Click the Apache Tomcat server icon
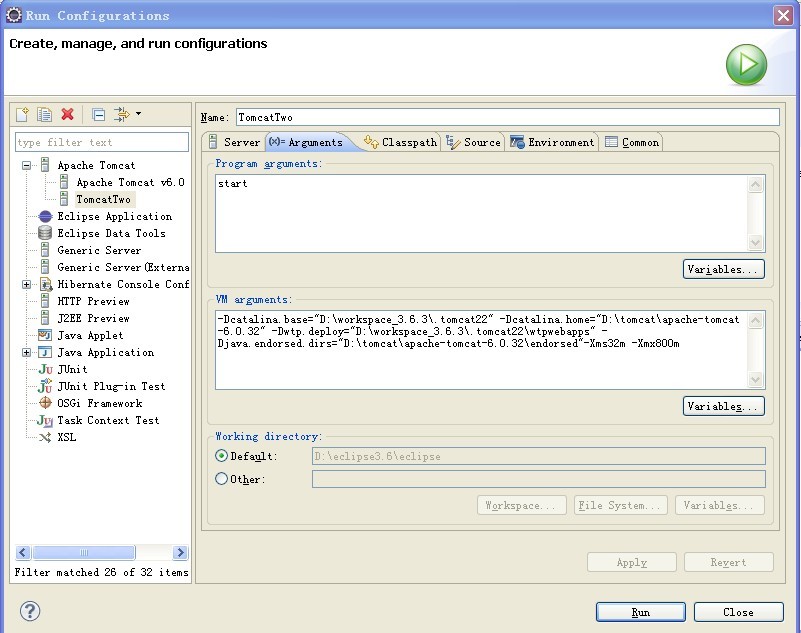Viewport: 801px width, 633px height. click(x=45, y=165)
